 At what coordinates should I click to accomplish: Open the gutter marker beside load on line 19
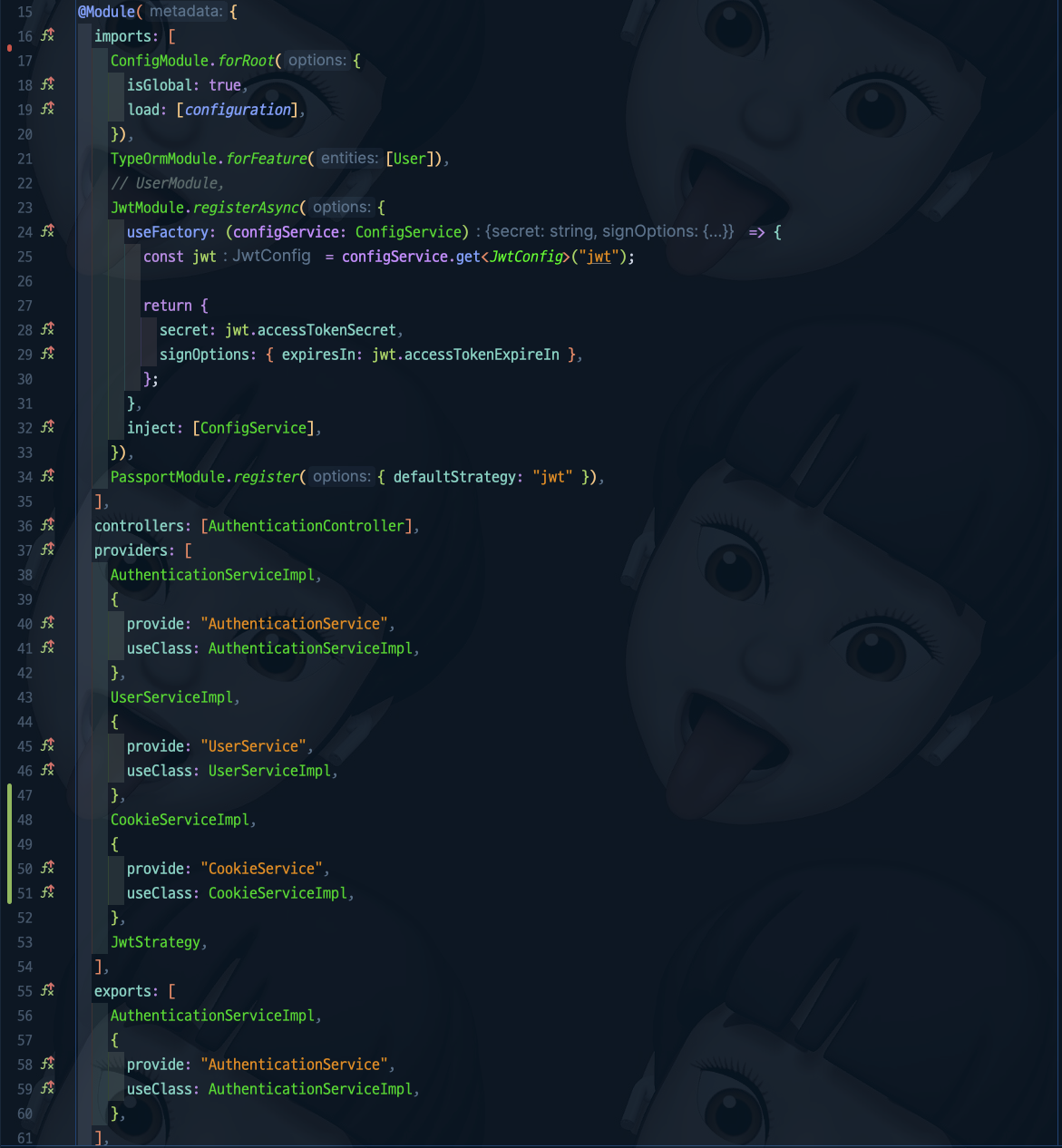tap(48, 110)
